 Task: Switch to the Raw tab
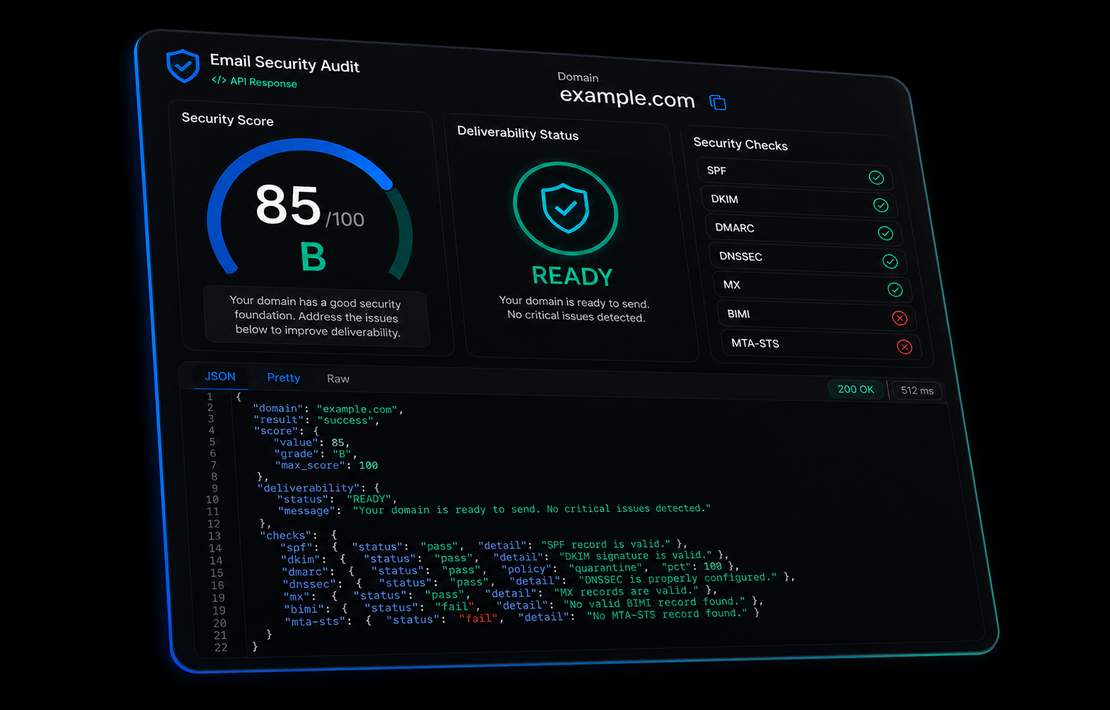point(338,379)
